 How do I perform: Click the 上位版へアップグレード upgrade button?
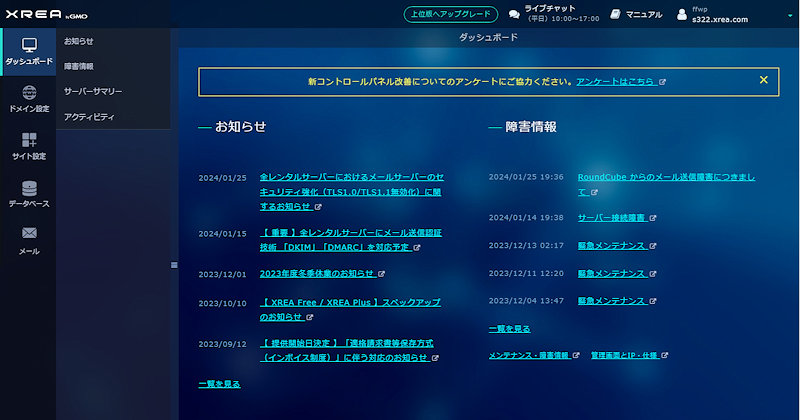(x=448, y=14)
